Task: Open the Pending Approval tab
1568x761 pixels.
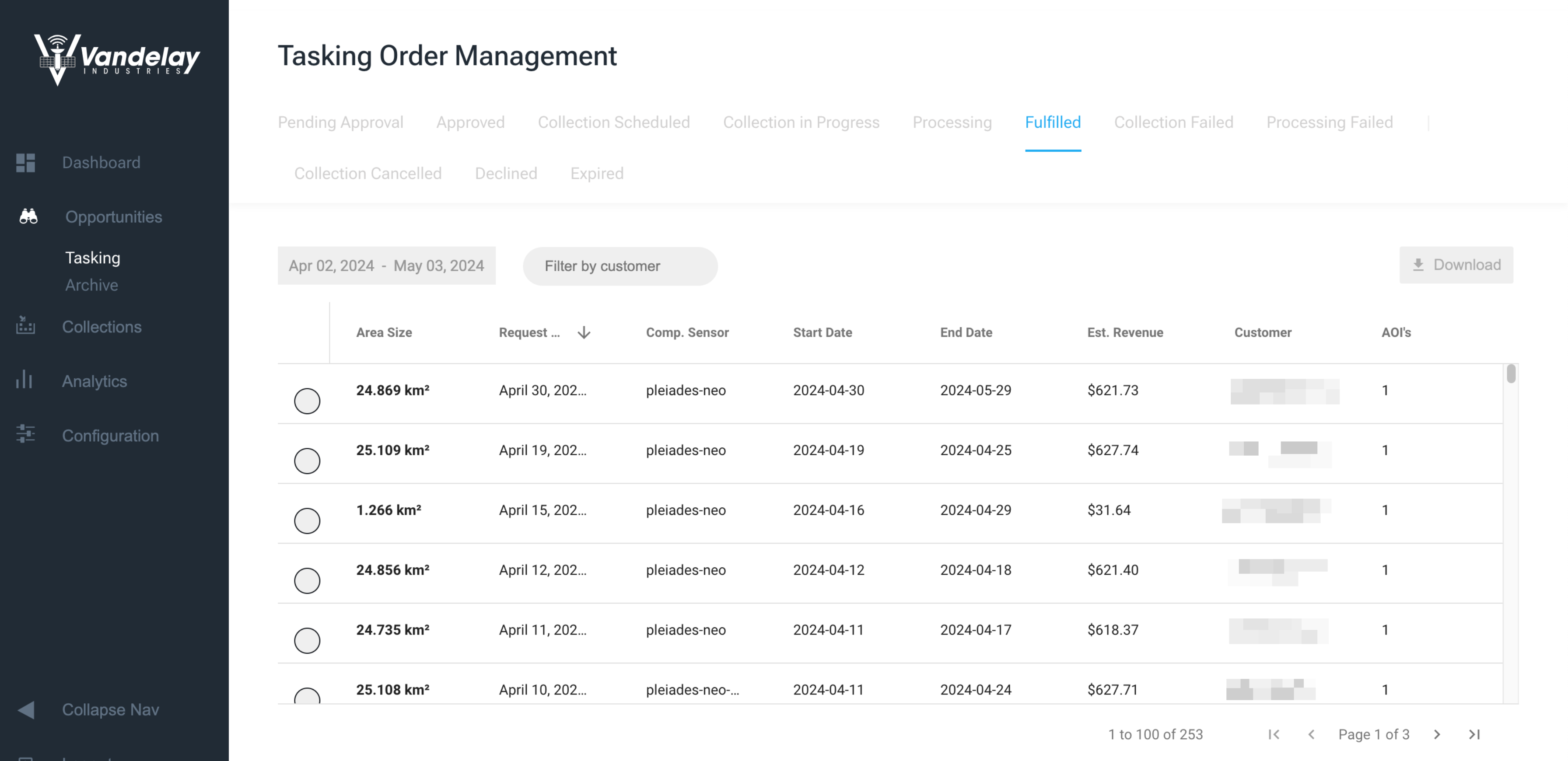Action: pos(341,122)
